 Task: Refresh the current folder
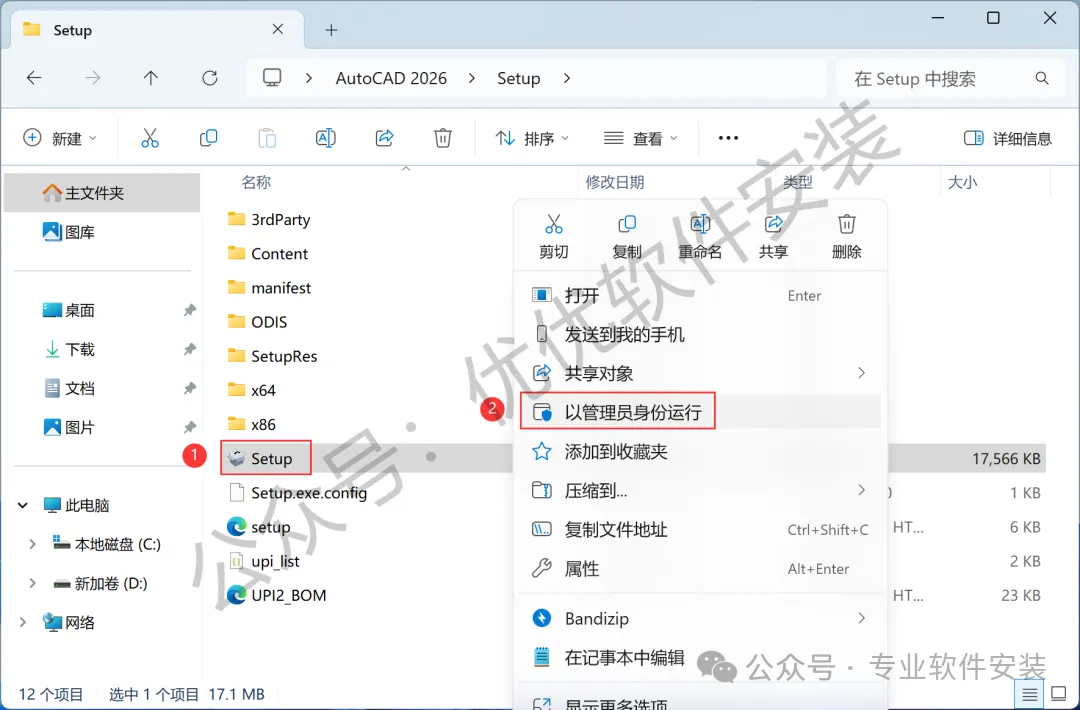[209, 78]
